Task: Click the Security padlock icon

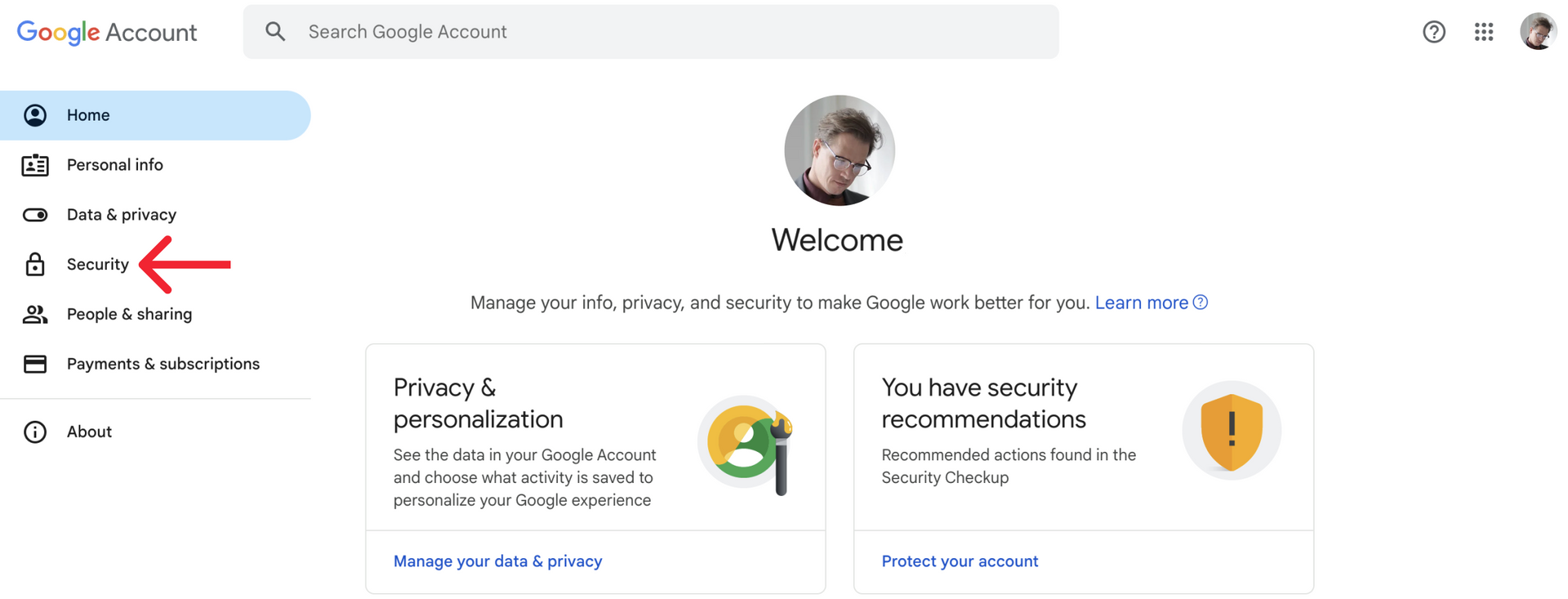Action: (35, 264)
